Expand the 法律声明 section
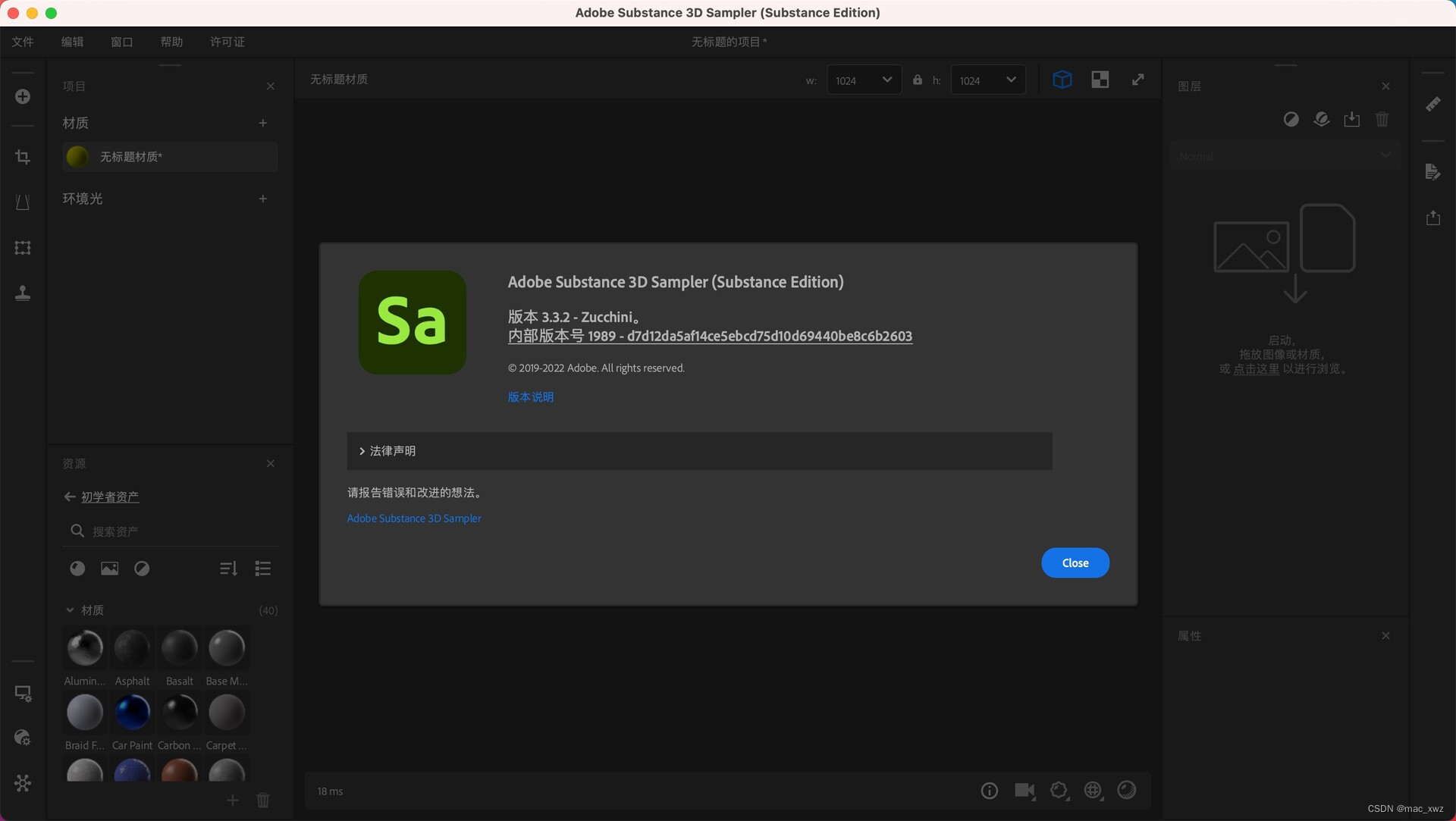 click(x=699, y=451)
